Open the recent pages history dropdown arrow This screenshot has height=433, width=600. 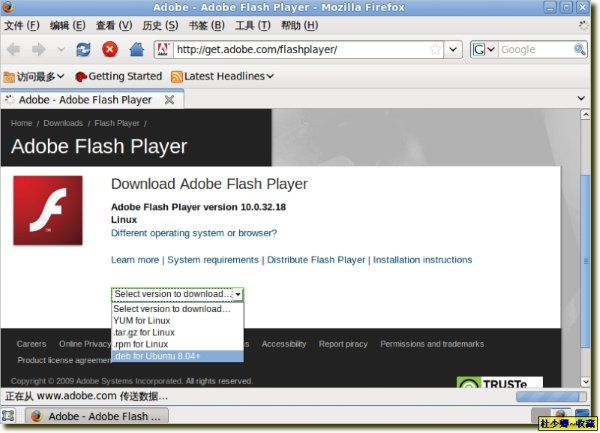coord(61,49)
